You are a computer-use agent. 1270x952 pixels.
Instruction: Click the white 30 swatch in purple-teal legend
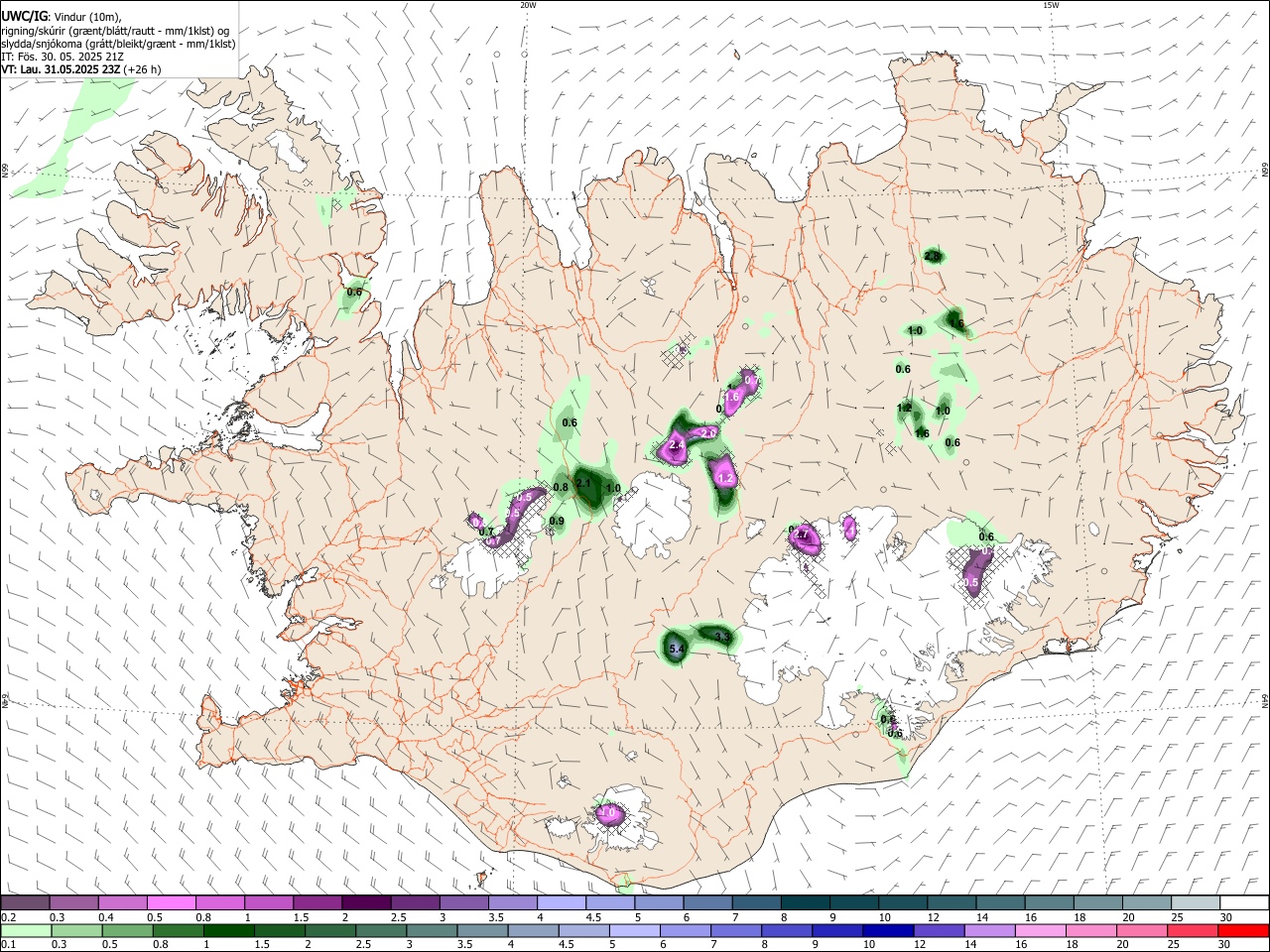1245,902
